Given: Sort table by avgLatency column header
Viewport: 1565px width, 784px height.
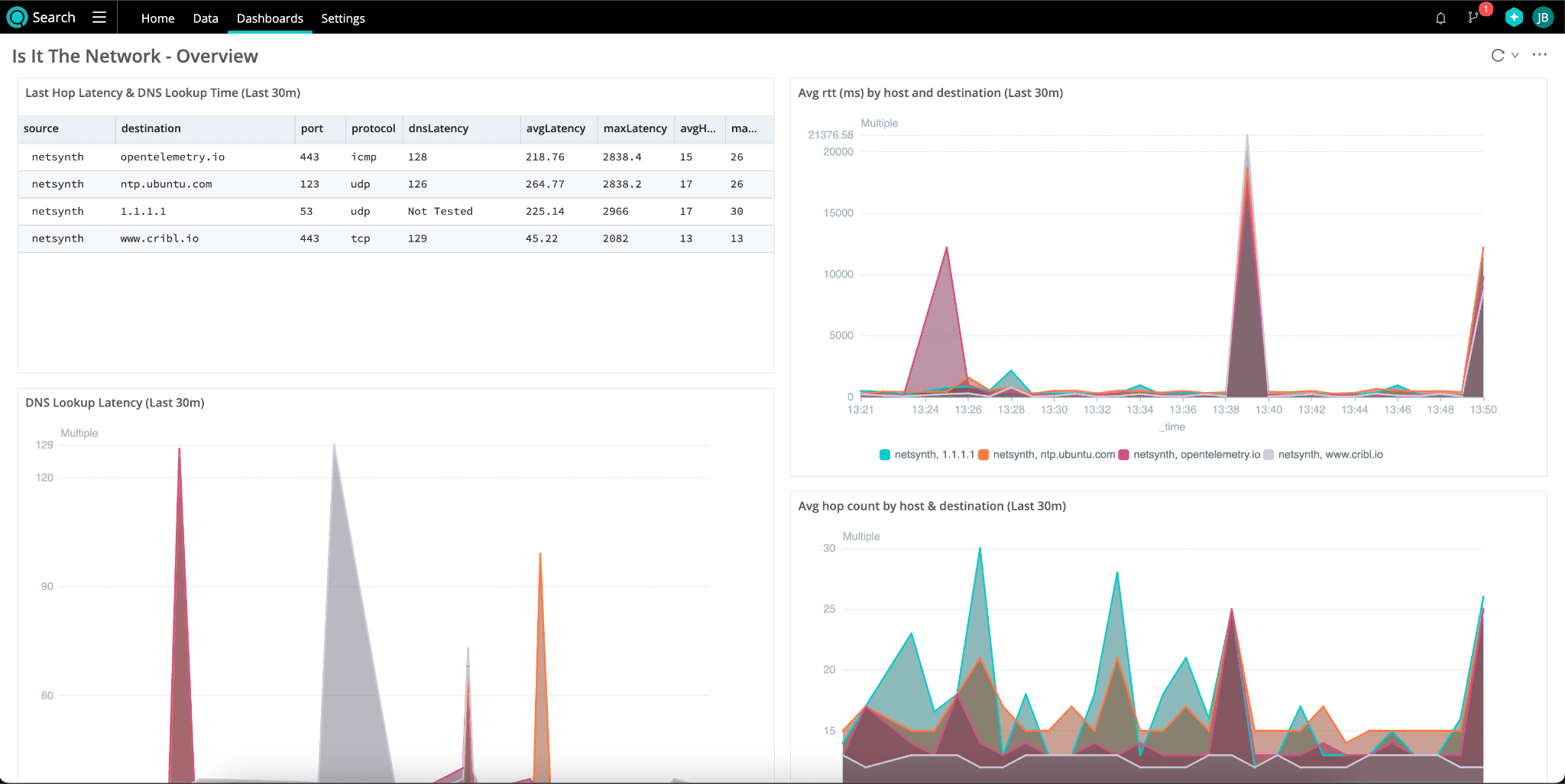Looking at the screenshot, I should coord(556,128).
